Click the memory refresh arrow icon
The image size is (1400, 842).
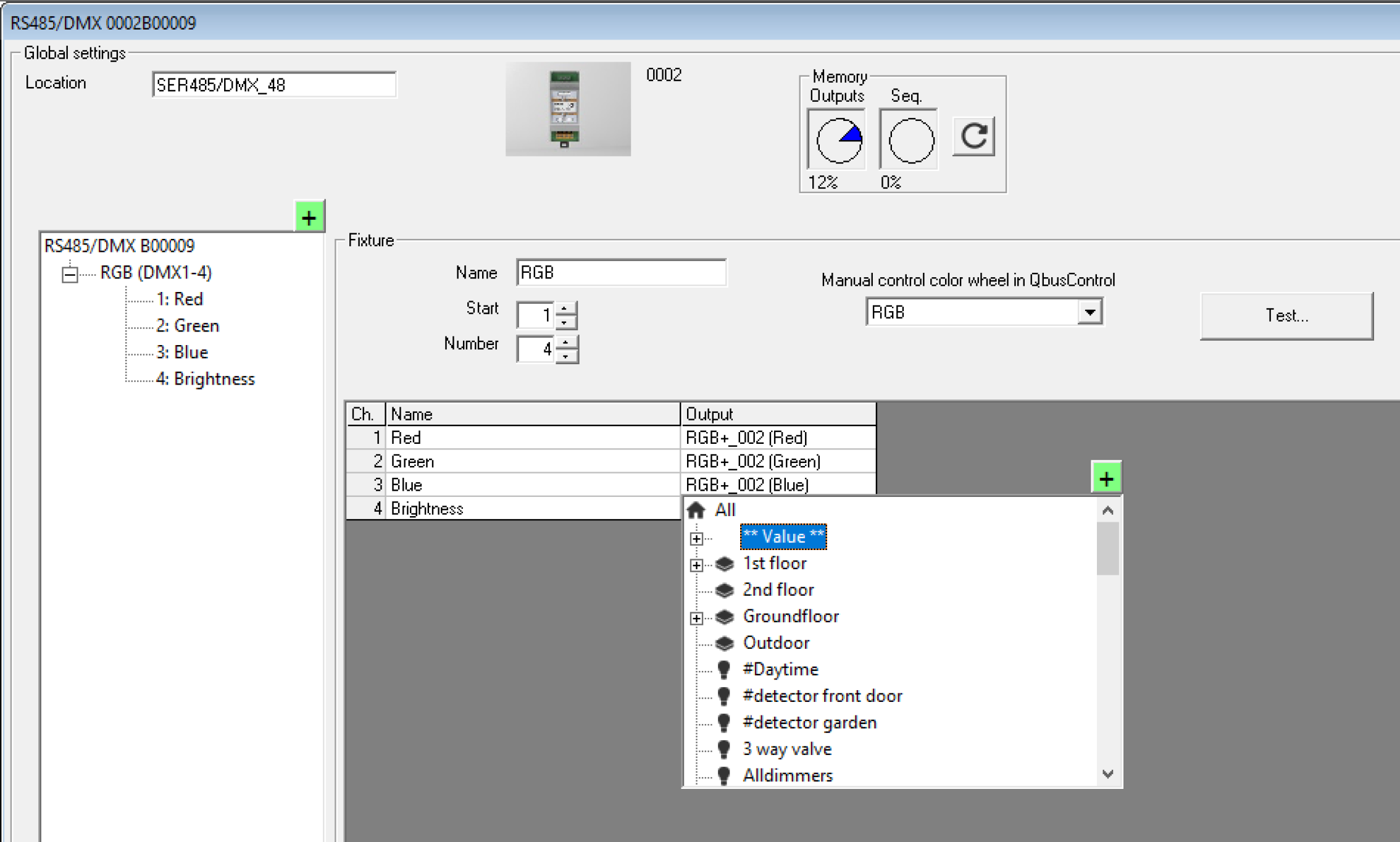974,136
